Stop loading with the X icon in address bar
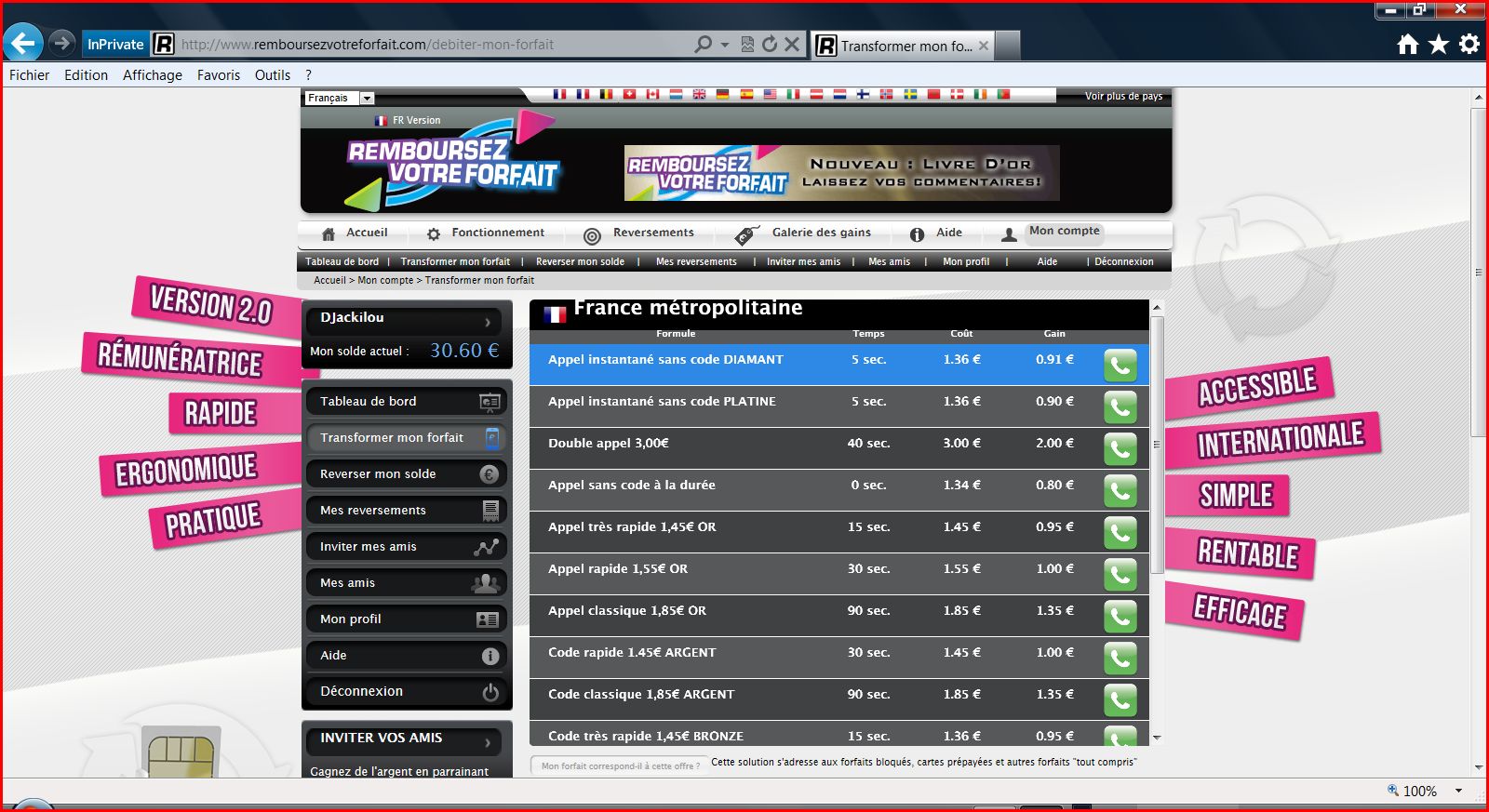Viewport: 1489px width, 812px height. [x=792, y=44]
